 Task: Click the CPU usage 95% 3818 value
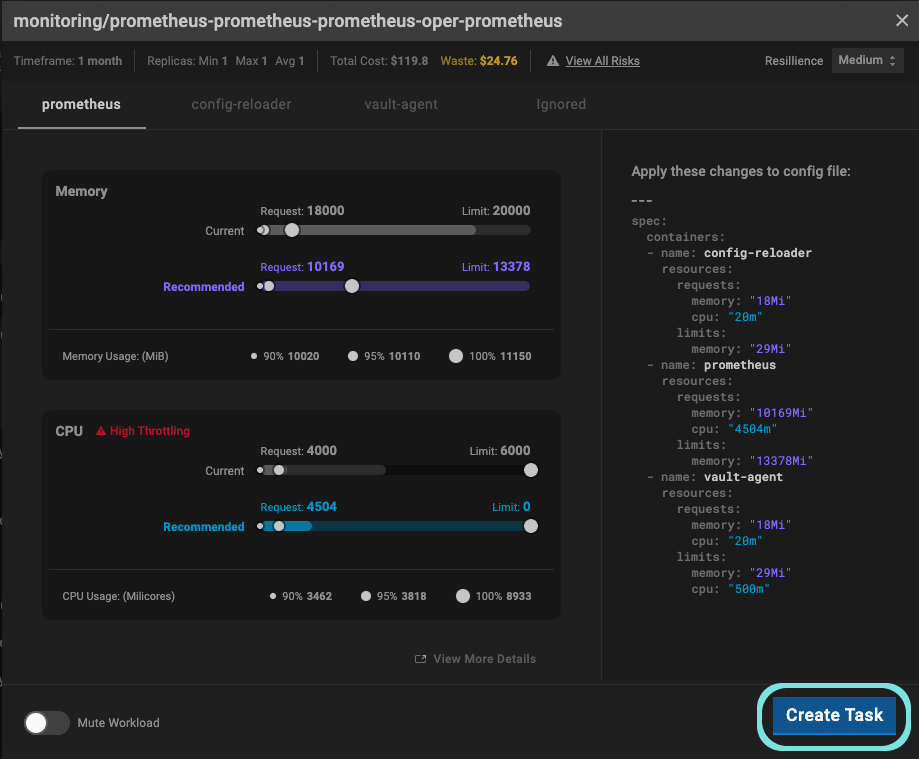coord(401,596)
